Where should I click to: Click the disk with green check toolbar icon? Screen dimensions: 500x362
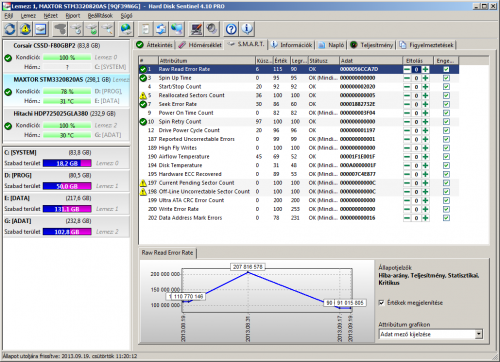pyautogui.click(x=92, y=29)
